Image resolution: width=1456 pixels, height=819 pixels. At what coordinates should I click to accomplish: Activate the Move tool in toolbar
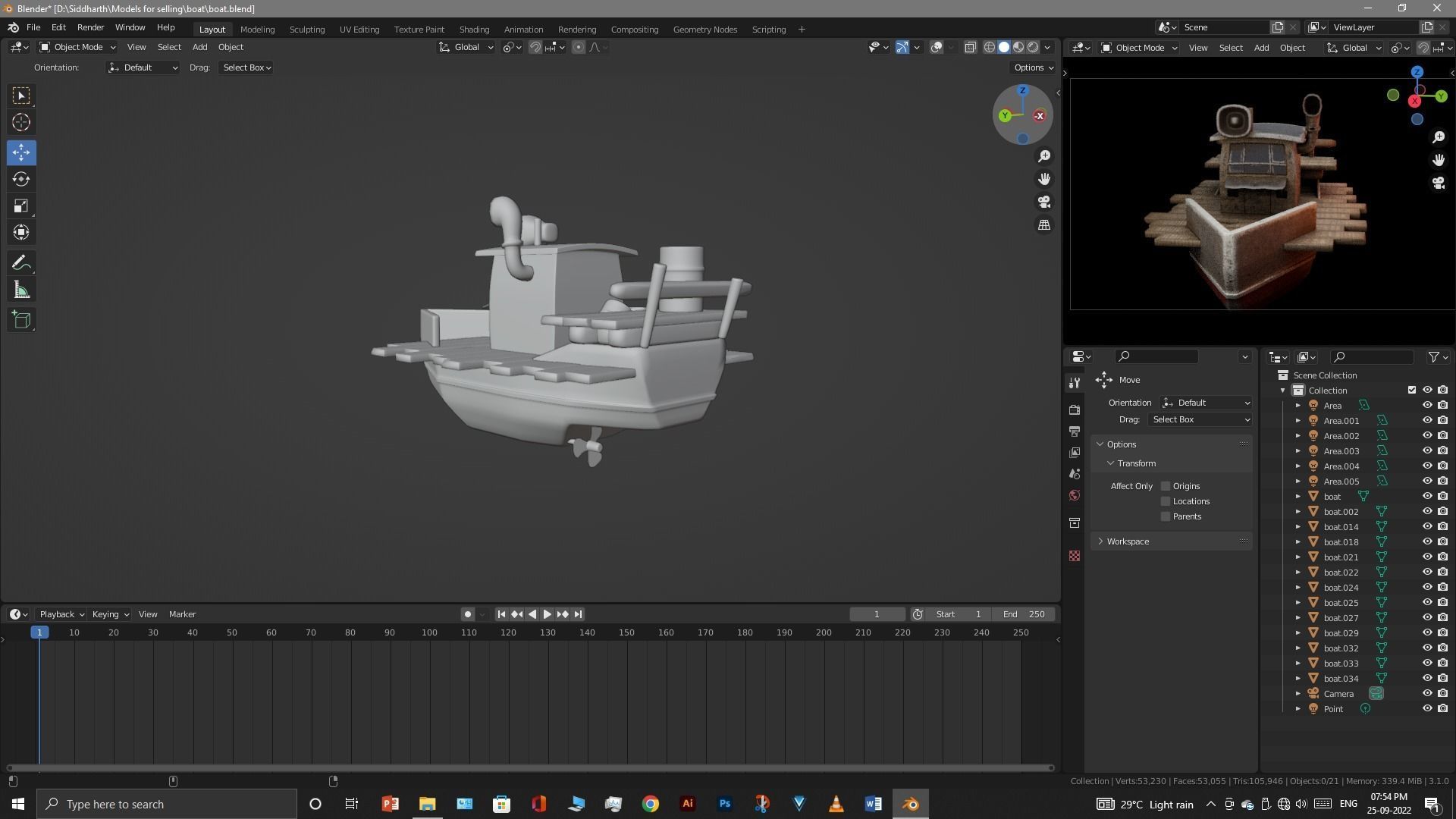(21, 152)
